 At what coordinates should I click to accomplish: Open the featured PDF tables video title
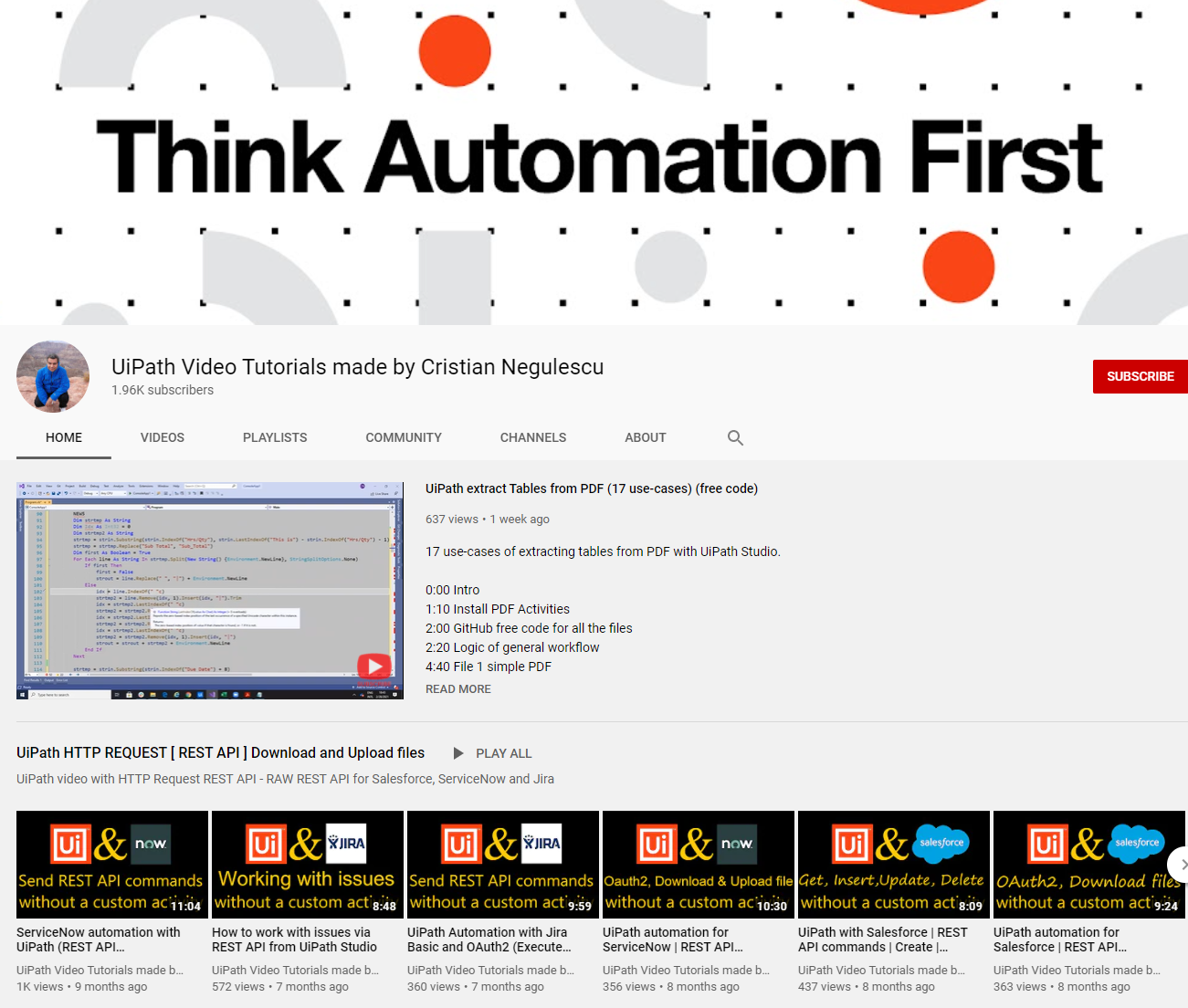tap(592, 488)
